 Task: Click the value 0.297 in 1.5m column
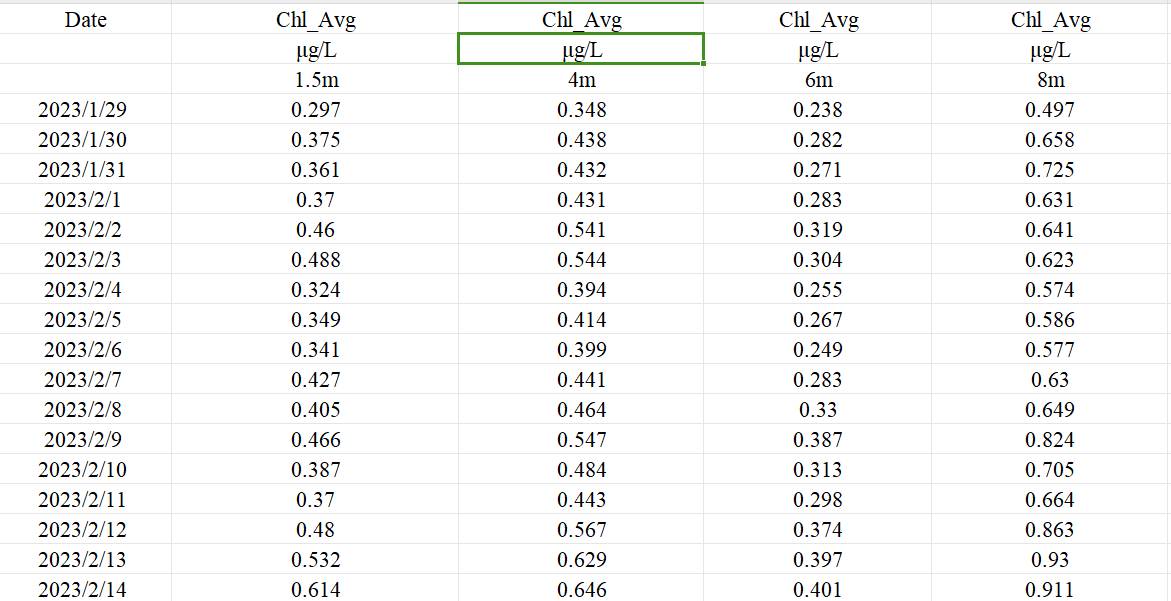click(315, 110)
